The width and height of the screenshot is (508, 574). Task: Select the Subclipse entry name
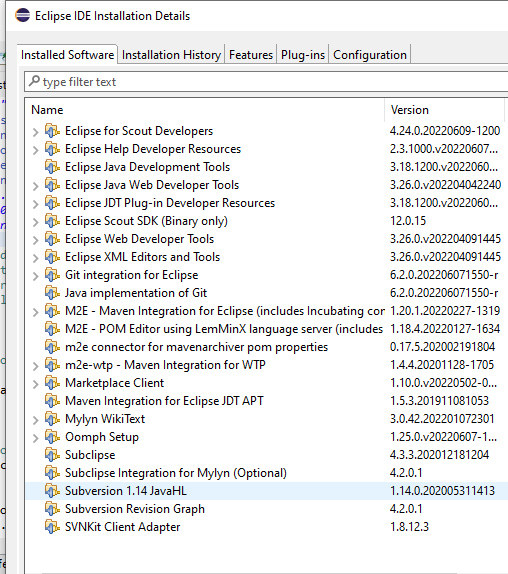point(90,455)
